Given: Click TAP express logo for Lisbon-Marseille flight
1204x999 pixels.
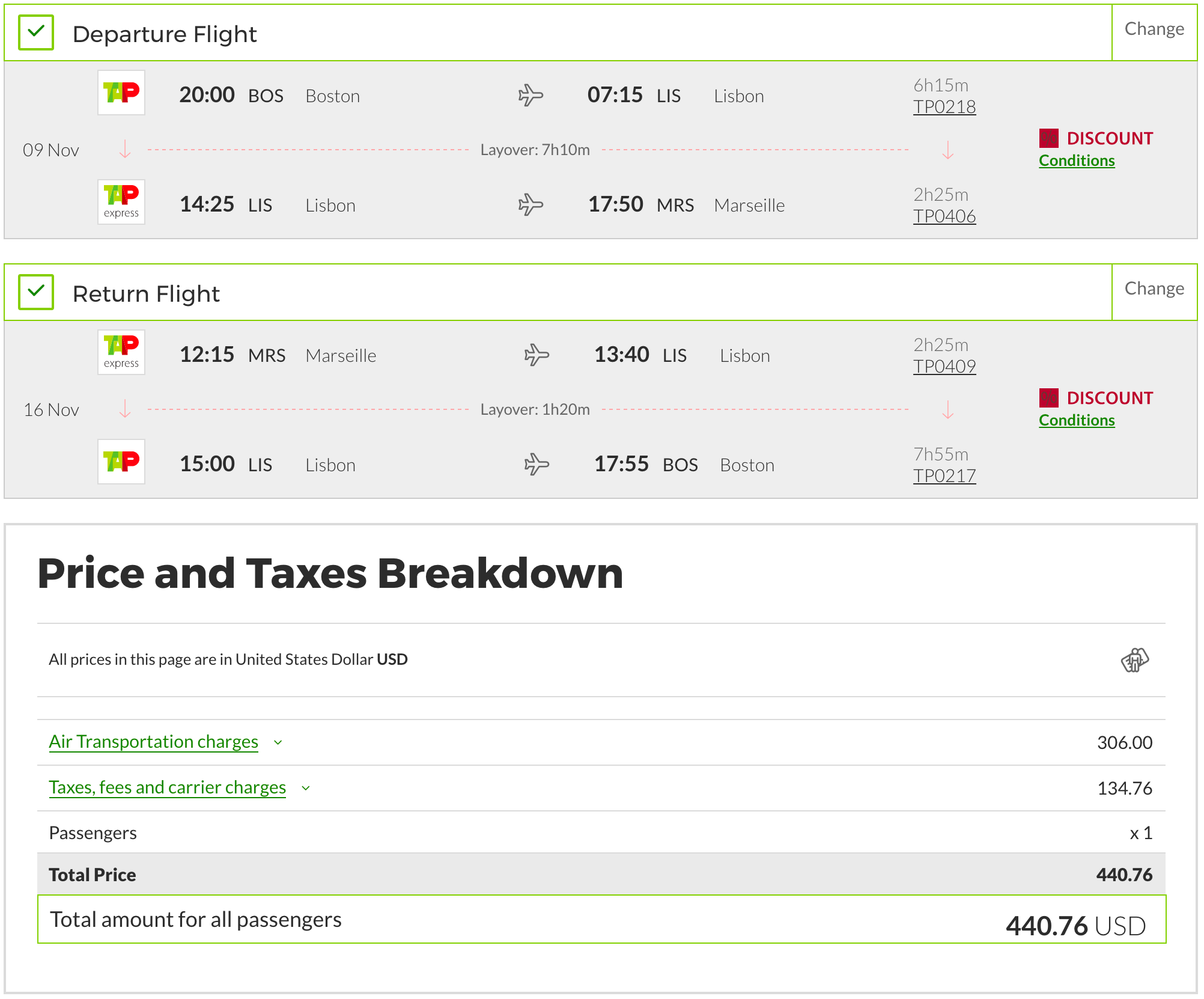Looking at the screenshot, I should pos(121,202).
